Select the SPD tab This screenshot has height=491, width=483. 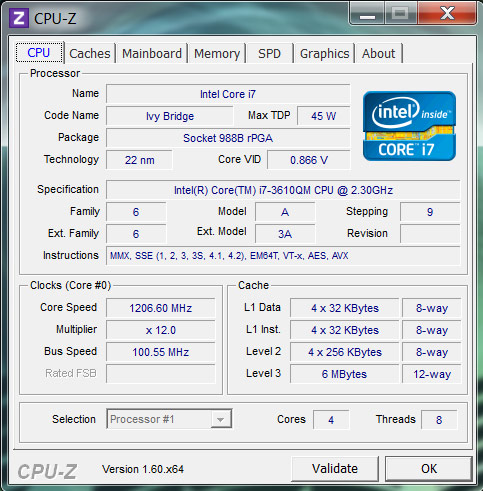(x=269, y=53)
